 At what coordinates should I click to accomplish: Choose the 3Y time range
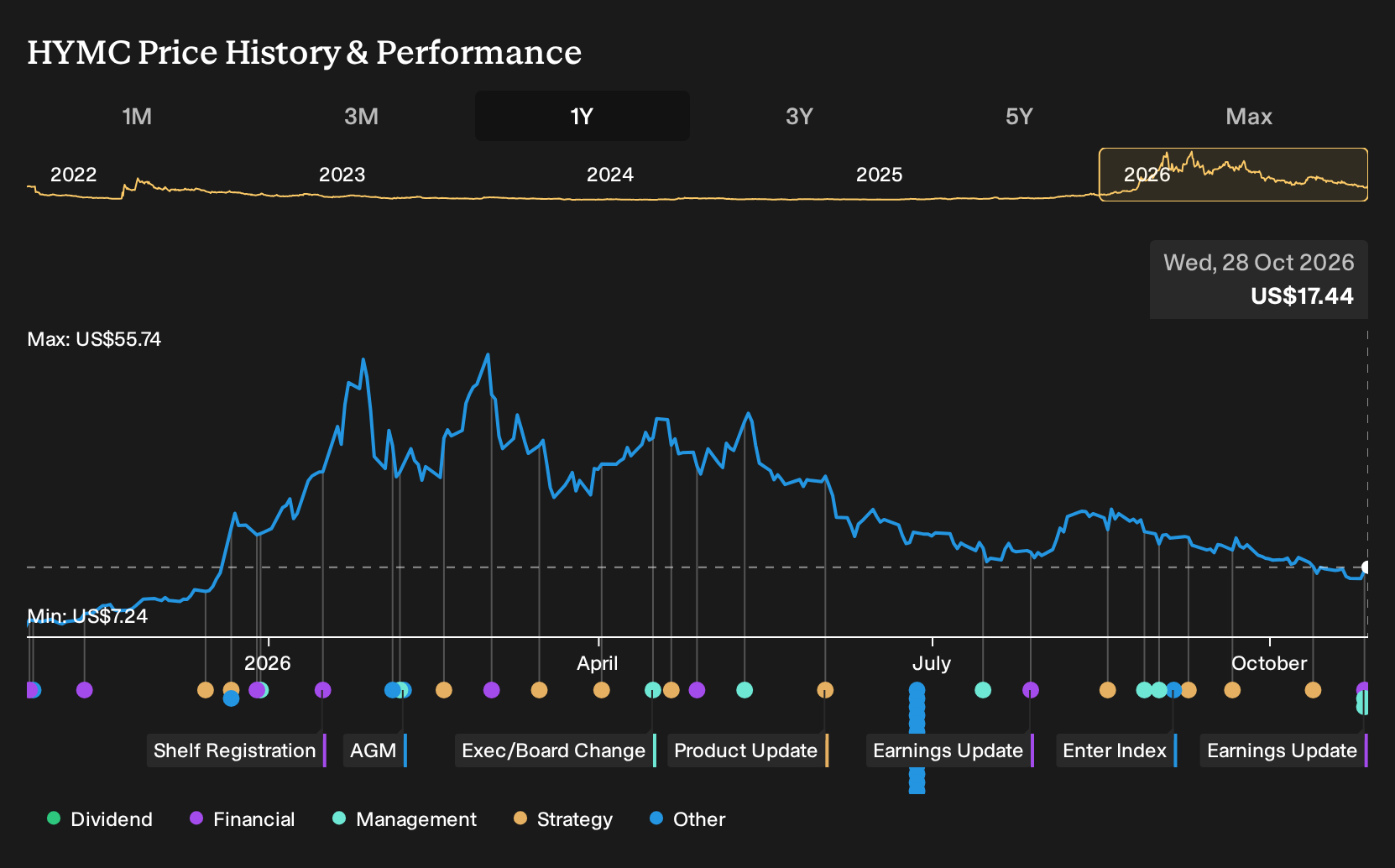pos(799,116)
